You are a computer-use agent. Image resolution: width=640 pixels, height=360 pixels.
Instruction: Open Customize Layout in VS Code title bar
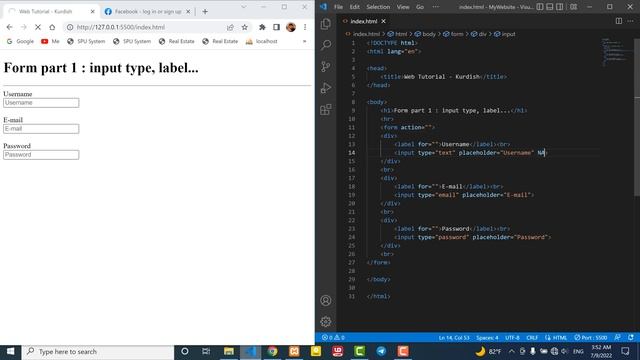click(573, 7)
